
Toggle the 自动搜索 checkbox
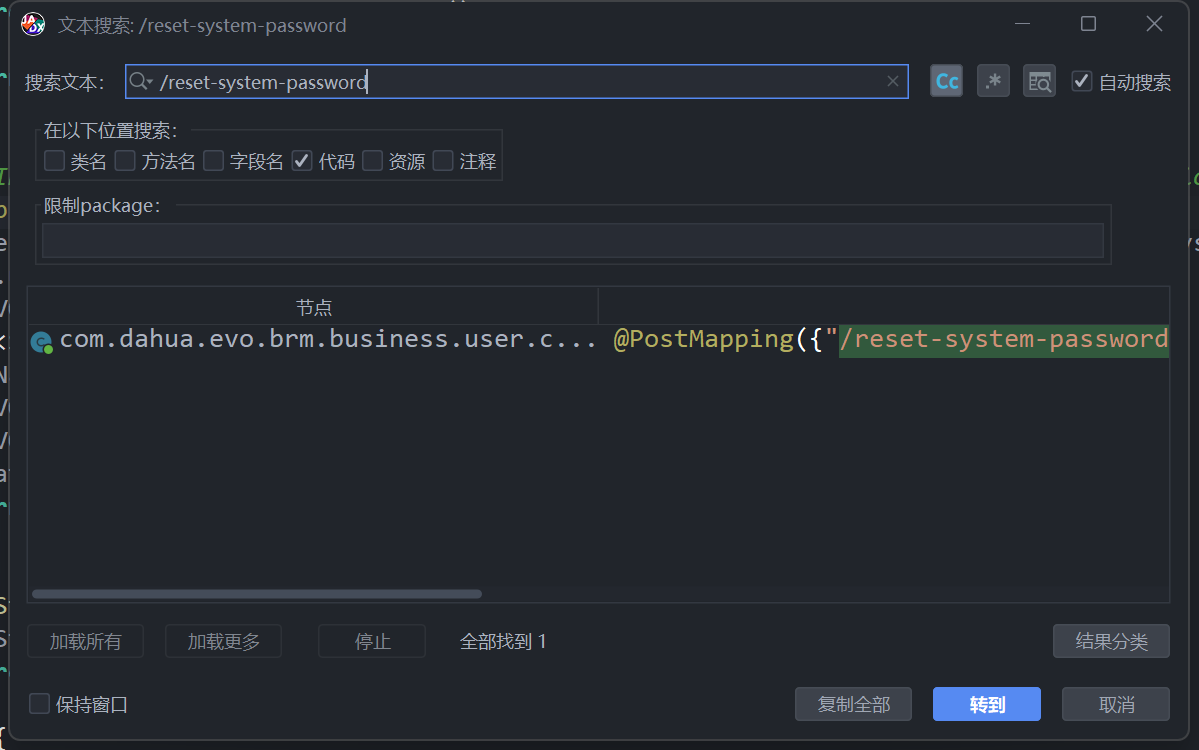point(1081,82)
